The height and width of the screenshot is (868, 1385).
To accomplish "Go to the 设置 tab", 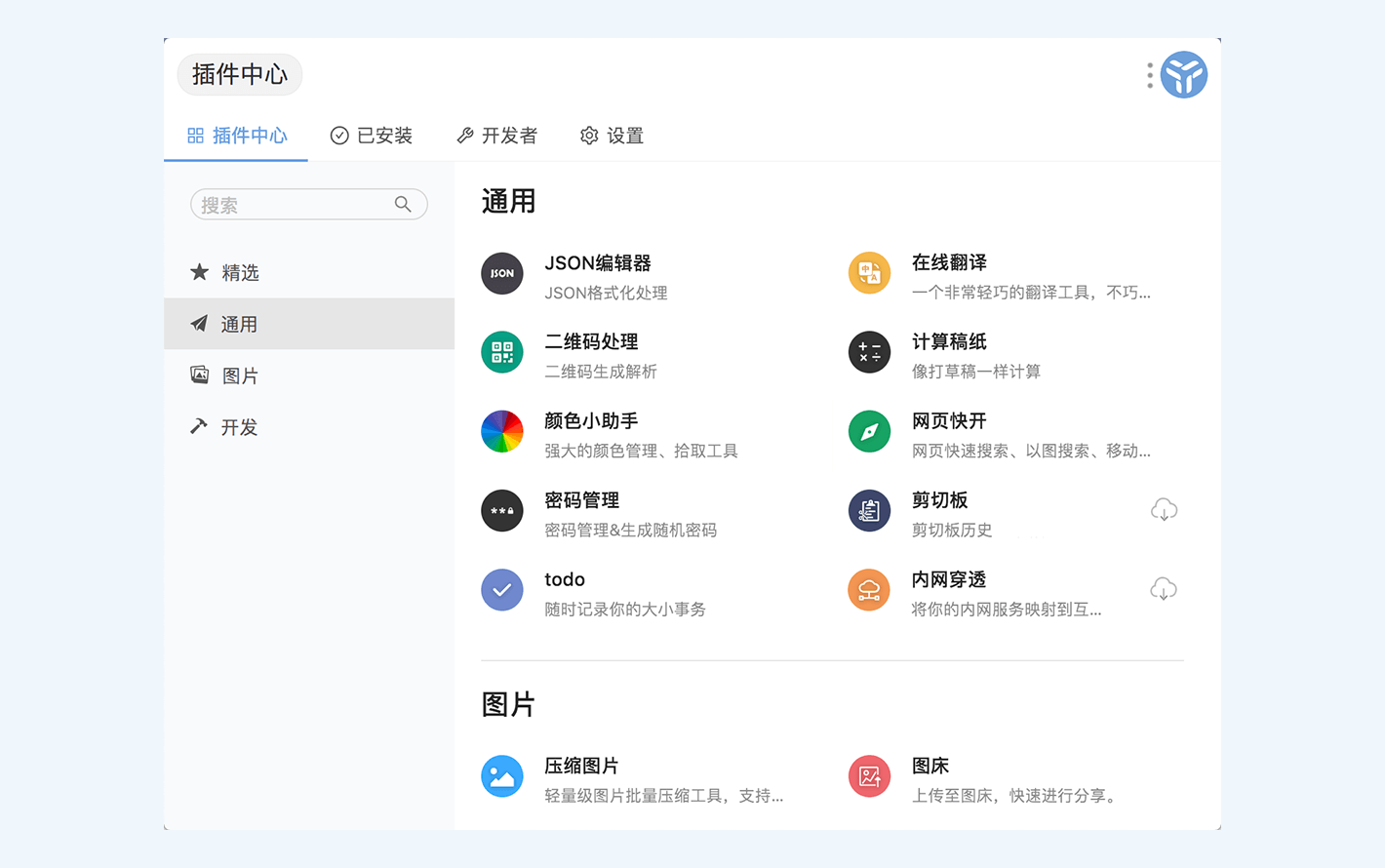I will pyautogui.click(x=613, y=136).
